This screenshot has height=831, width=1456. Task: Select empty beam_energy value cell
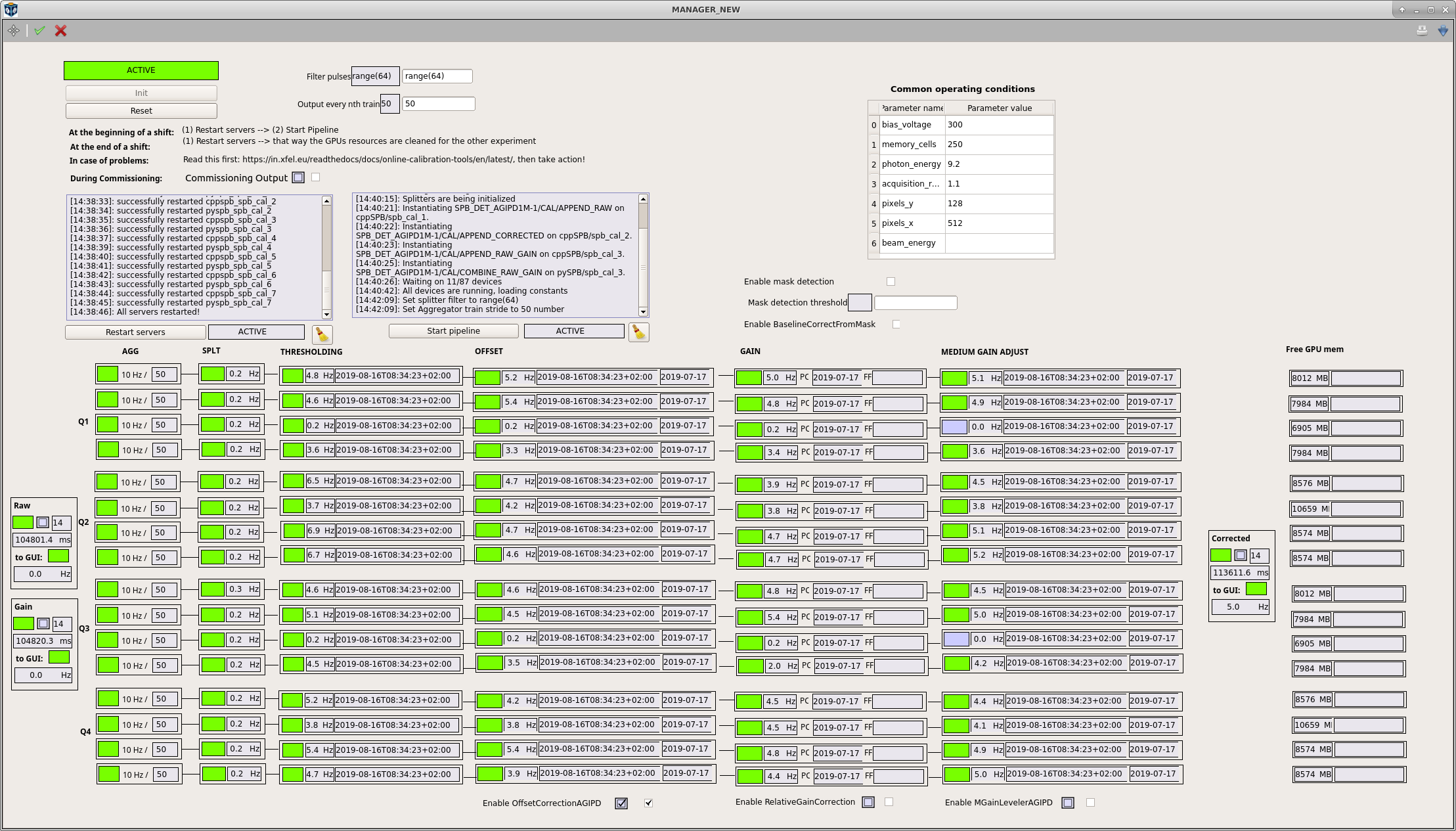(x=1000, y=243)
